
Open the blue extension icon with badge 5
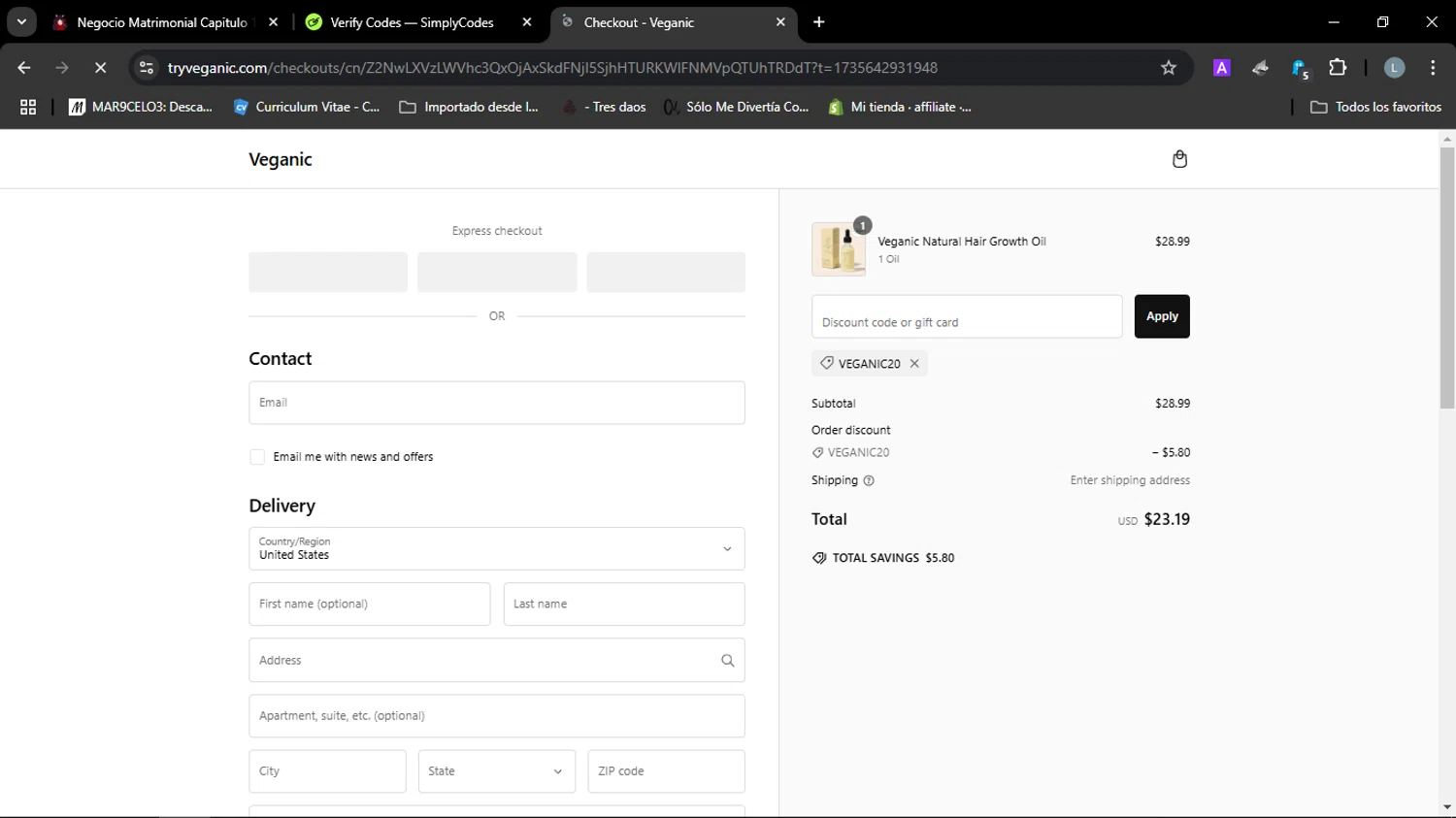coord(1300,68)
